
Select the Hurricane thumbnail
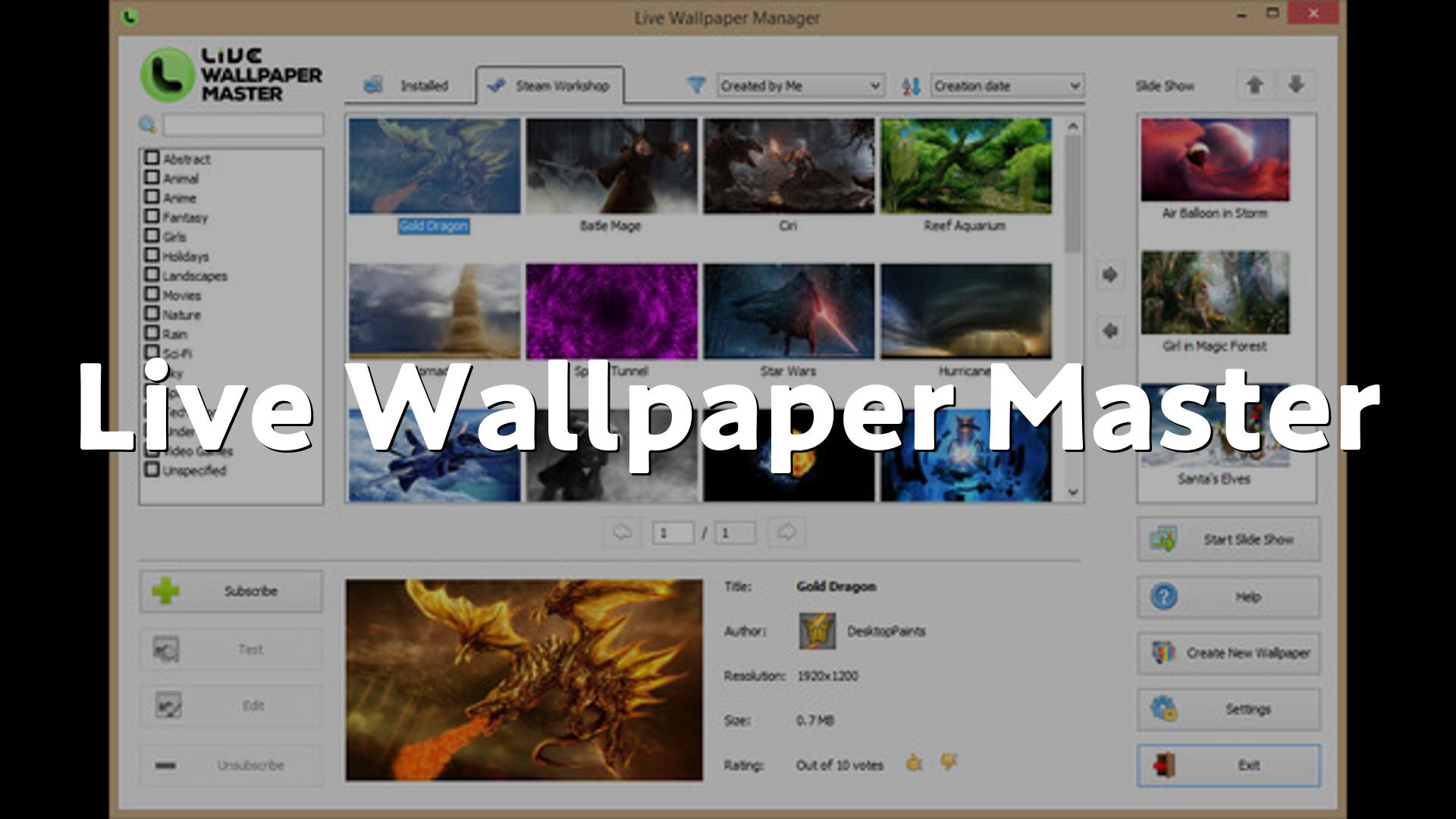966,312
